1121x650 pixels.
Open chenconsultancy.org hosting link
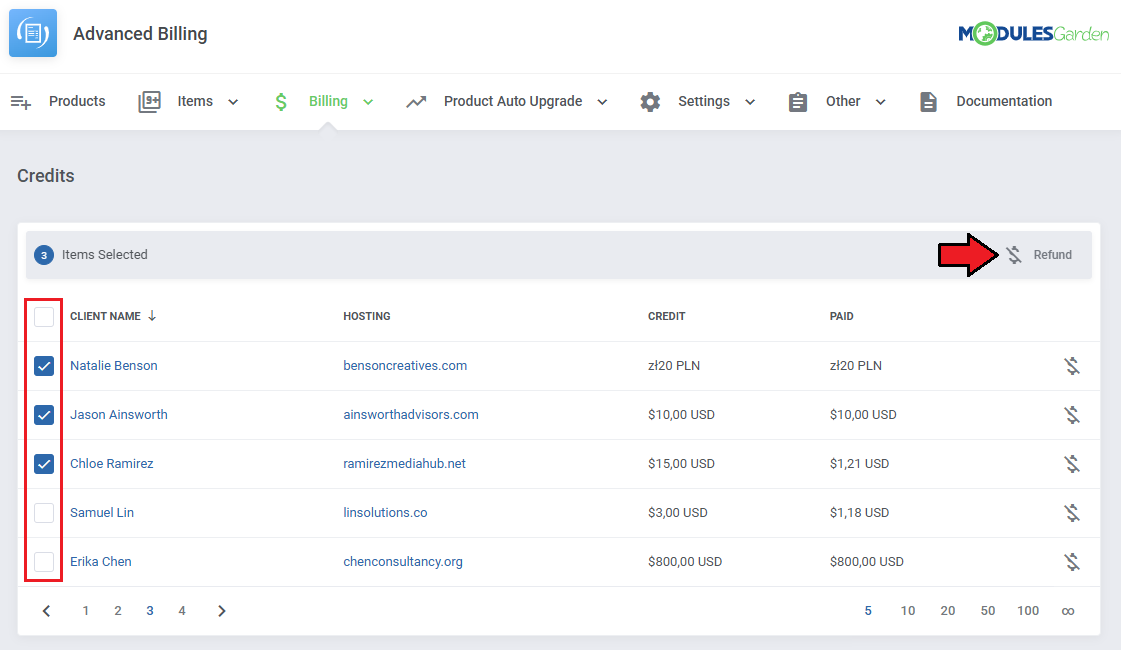tap(403, 561)
